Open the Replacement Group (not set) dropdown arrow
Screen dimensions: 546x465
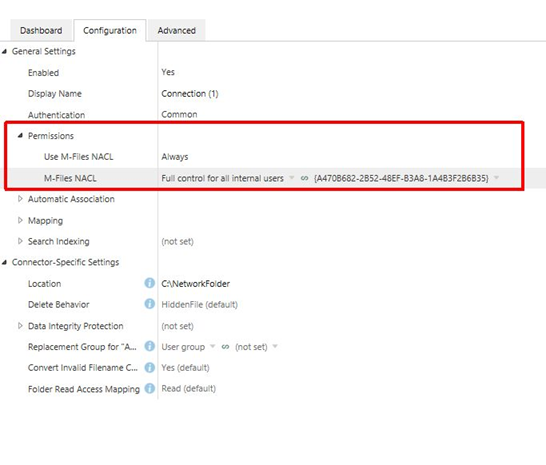(275, 346)
